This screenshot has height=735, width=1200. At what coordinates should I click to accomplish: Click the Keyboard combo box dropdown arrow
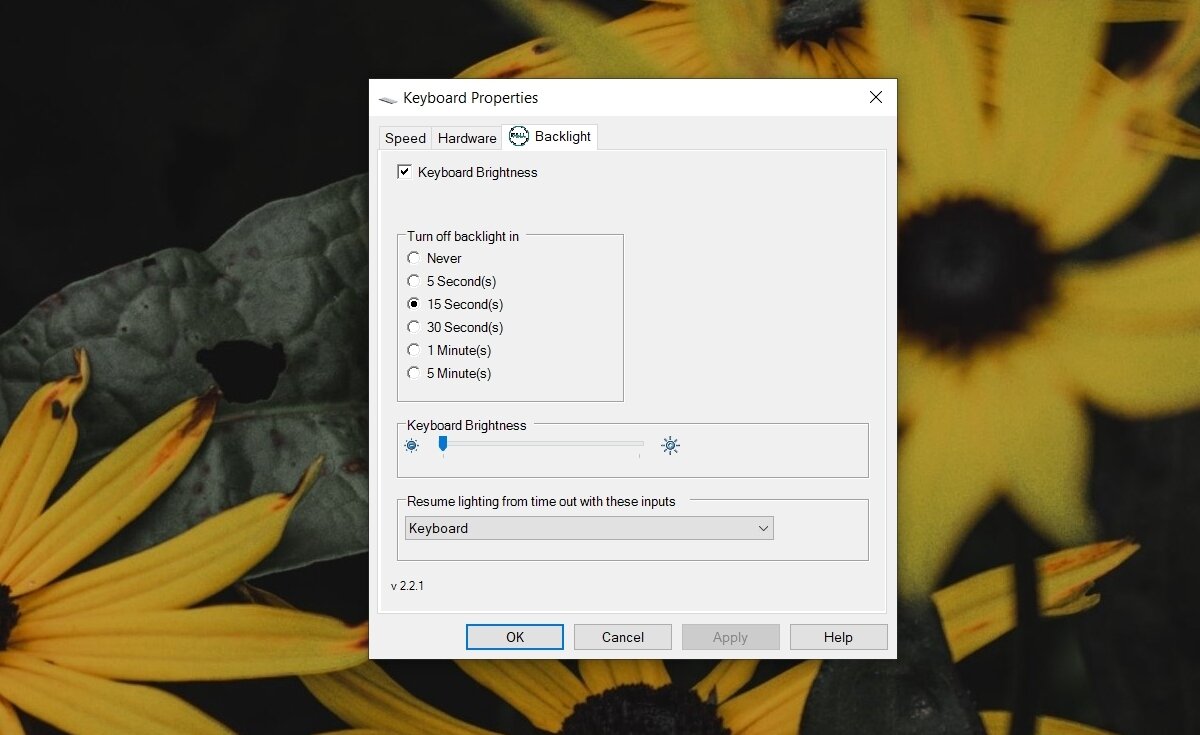[x=764, y=528]
